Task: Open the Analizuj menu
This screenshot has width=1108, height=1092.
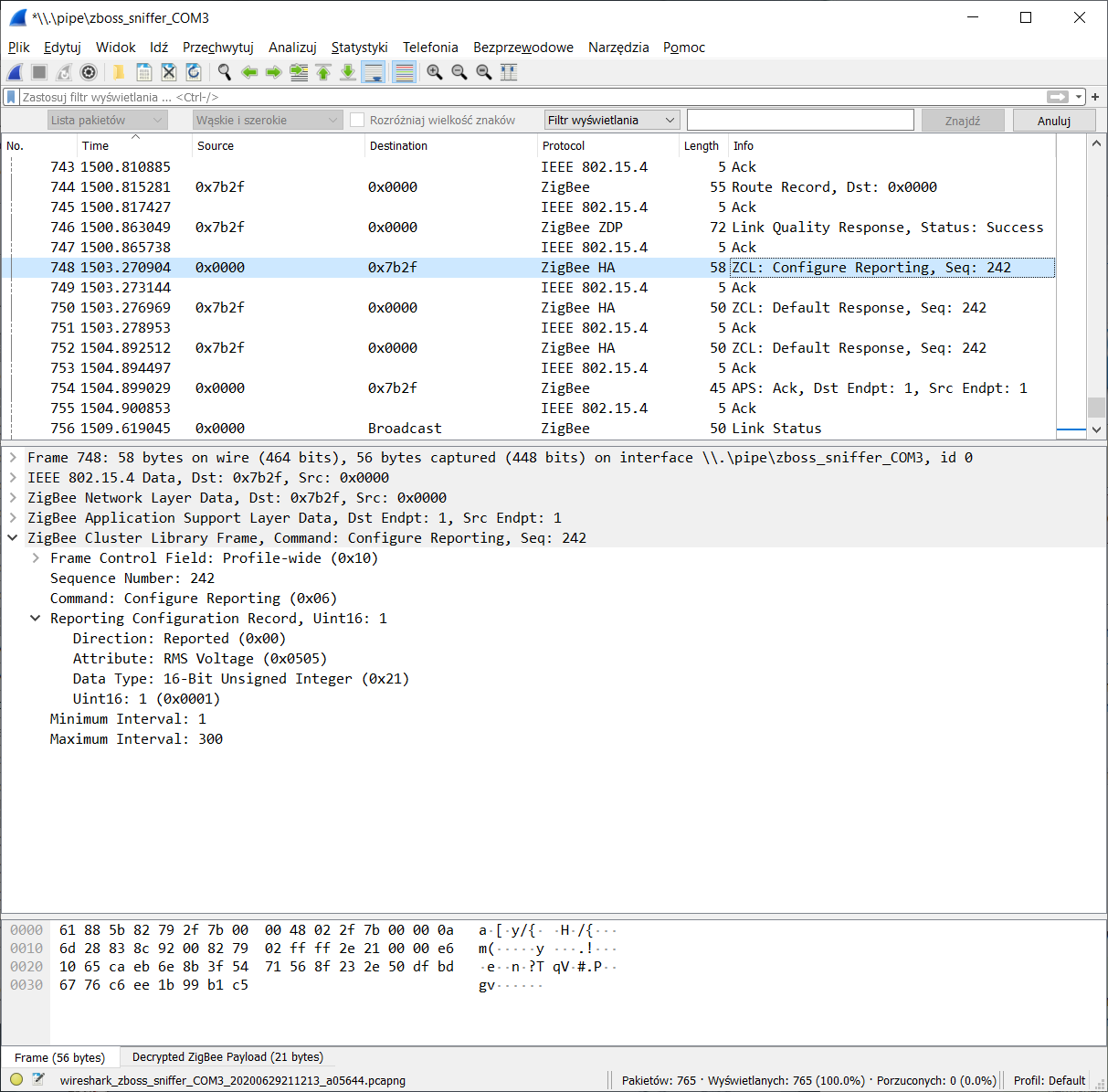Action: click(292, 48)
